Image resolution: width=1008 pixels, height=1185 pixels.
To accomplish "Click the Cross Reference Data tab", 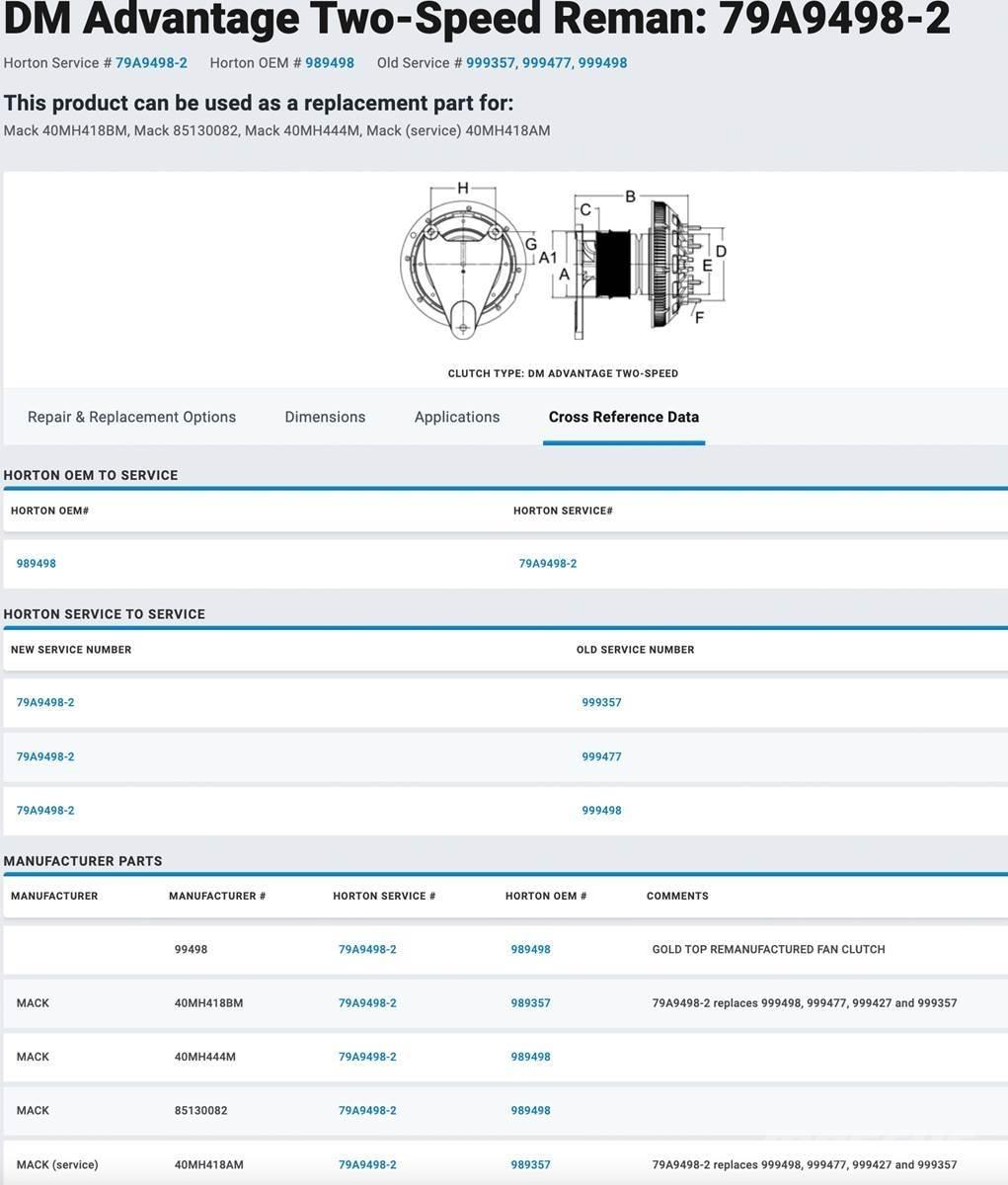I will (x=623, y=417).
